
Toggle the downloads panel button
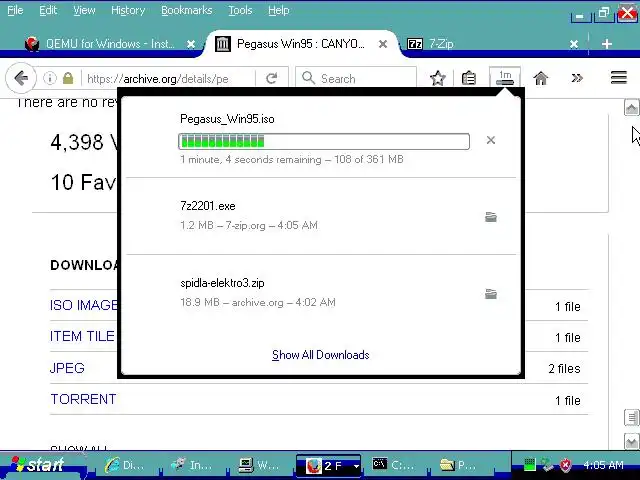[505, 77]
